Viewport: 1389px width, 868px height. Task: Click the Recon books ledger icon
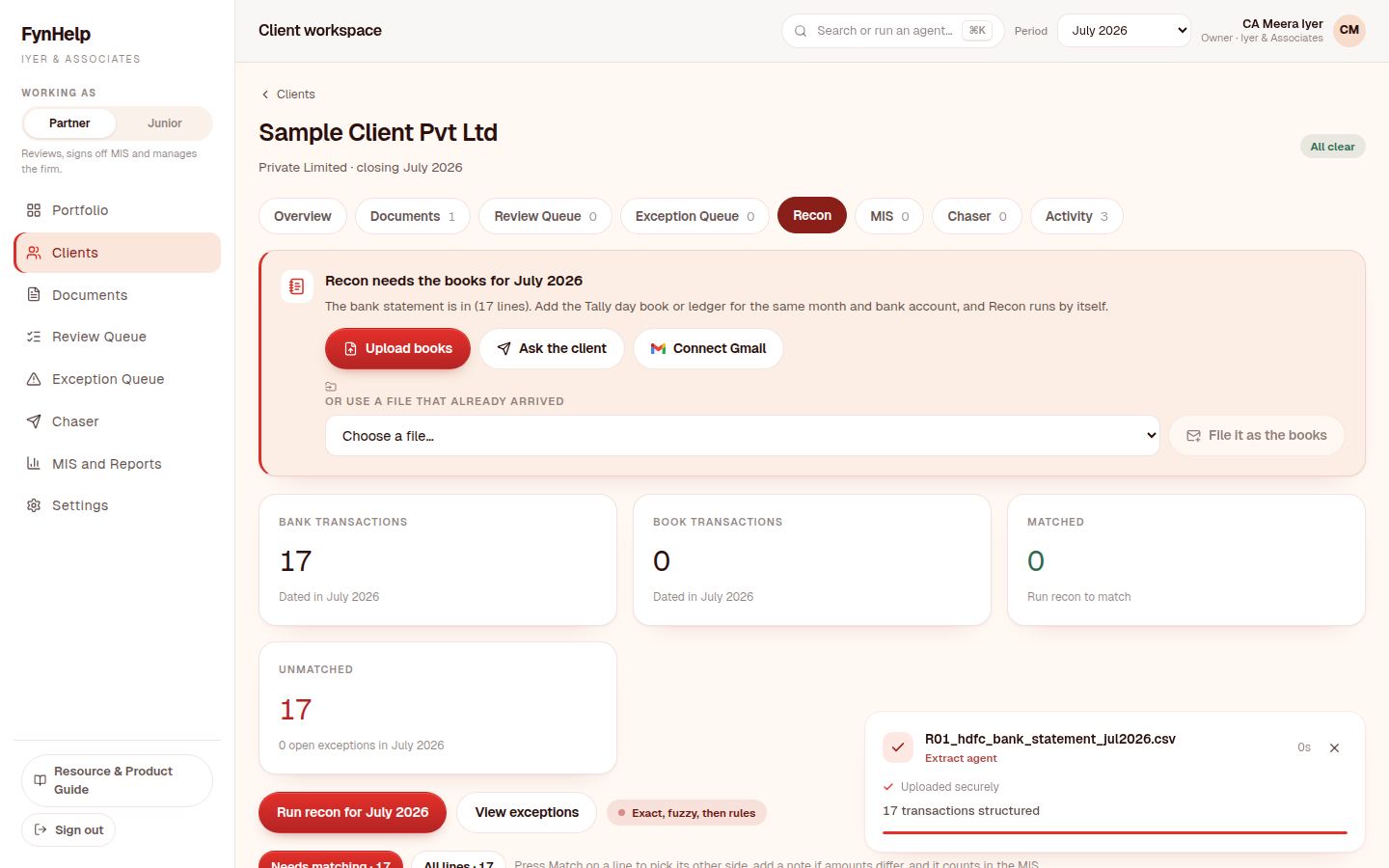click(296, 286)
